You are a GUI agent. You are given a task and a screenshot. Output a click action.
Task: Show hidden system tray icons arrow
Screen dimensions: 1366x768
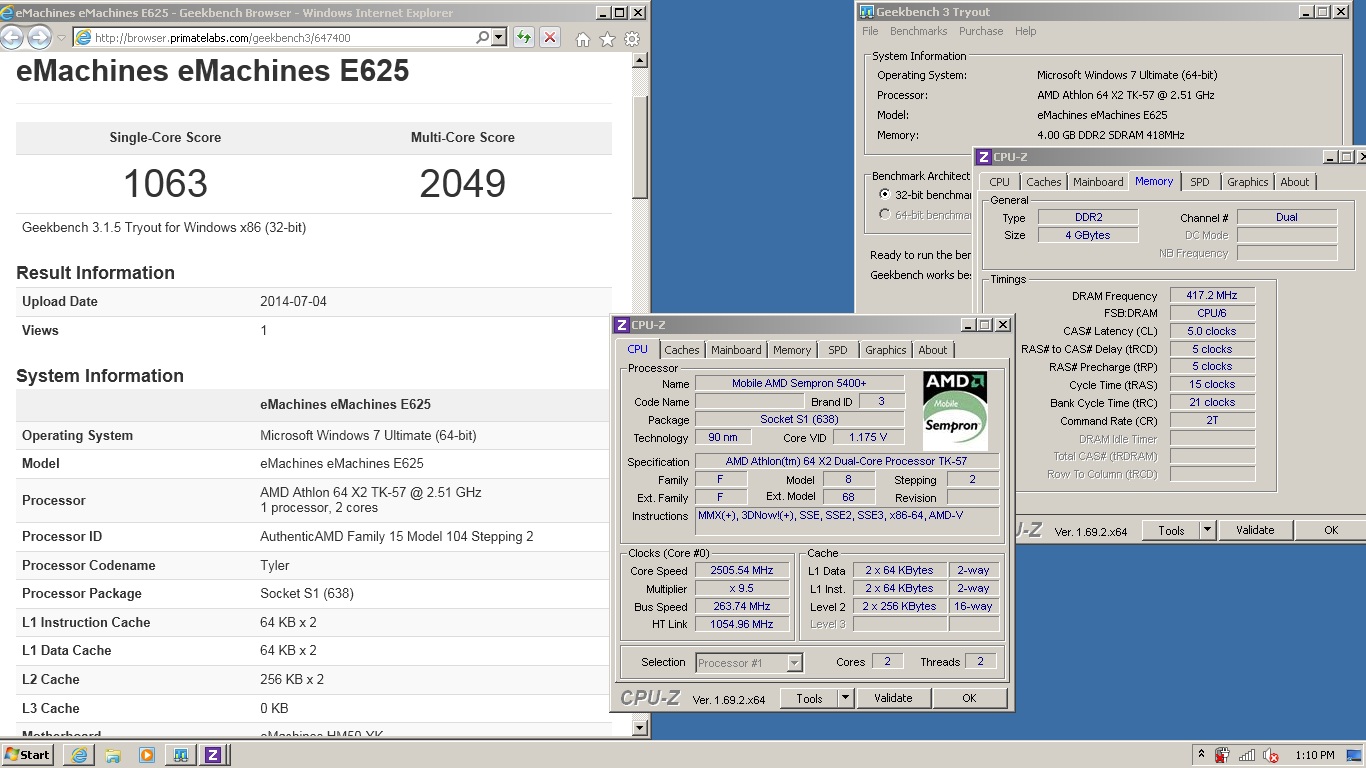pyautogui.click(x=1201, y=755)
